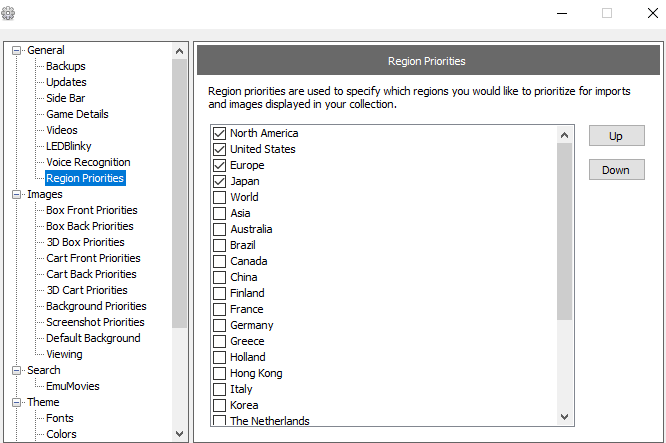
Task: Select the General tree label
Action: (46, 50)
